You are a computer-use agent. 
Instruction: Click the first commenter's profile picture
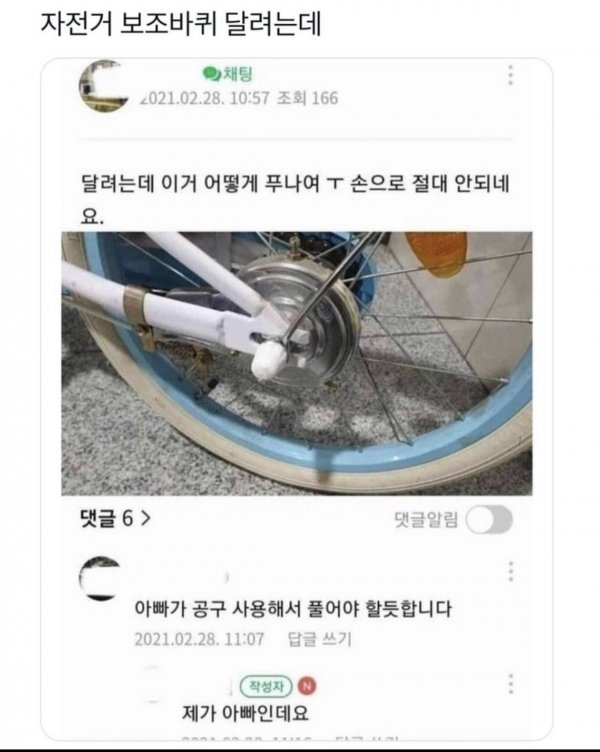tap(100, 578)
